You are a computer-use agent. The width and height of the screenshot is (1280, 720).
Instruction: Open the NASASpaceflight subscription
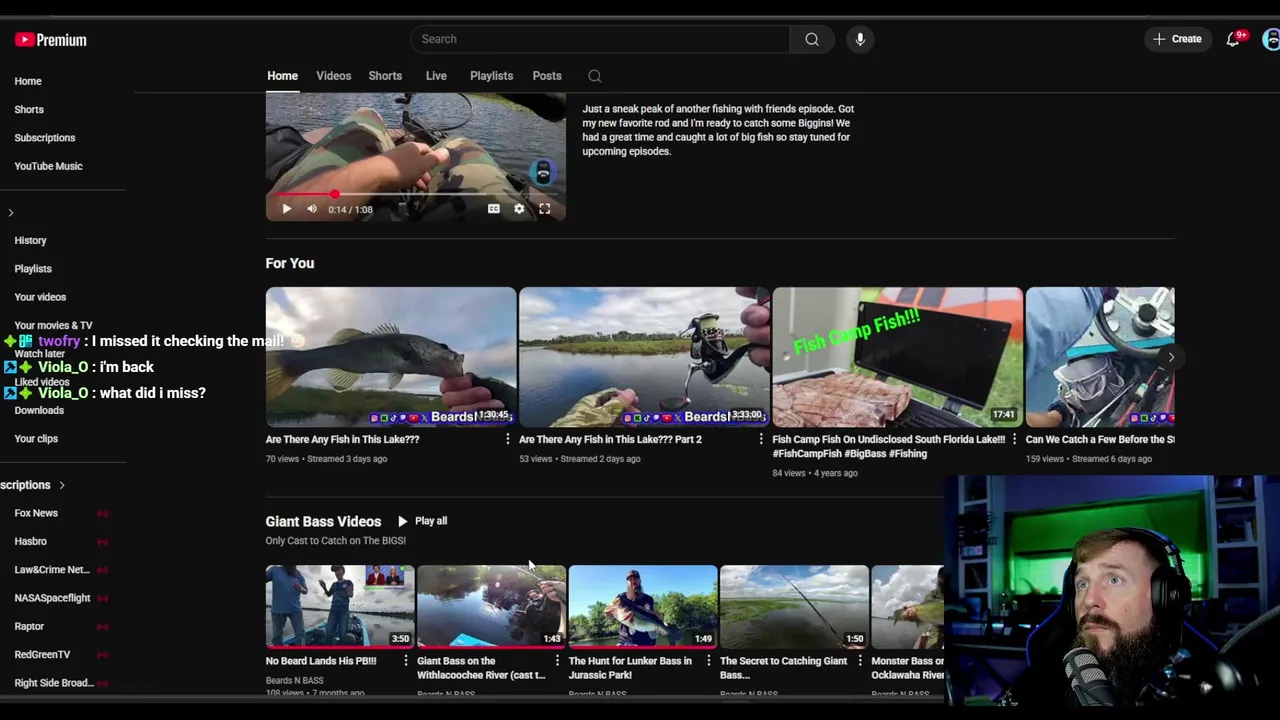[x=52, y=598]
